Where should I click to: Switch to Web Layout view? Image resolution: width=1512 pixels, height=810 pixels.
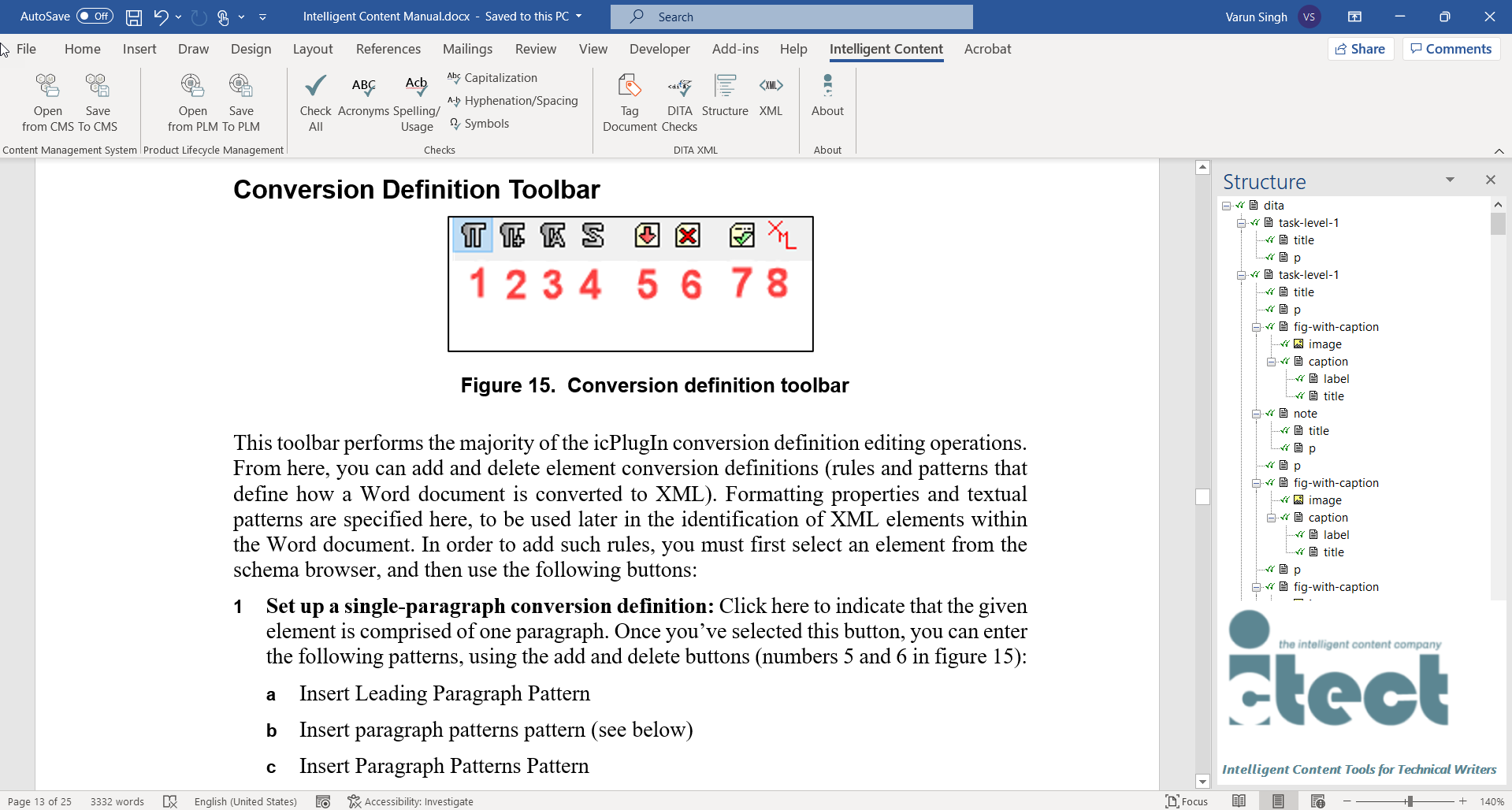point(1317,801)
